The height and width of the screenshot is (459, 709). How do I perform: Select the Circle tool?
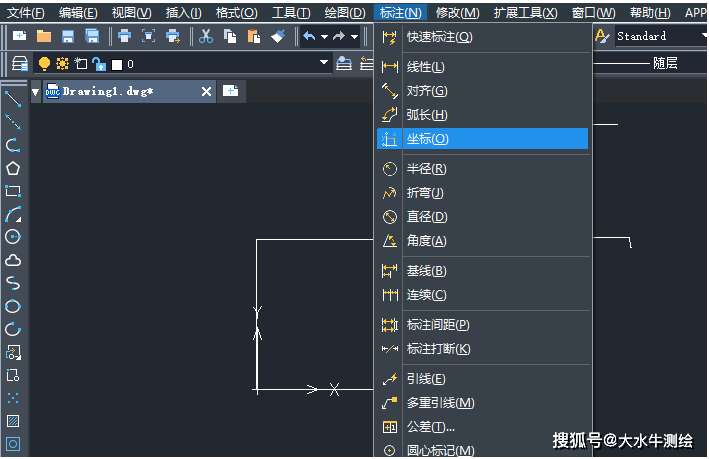(x=13, y=237)
